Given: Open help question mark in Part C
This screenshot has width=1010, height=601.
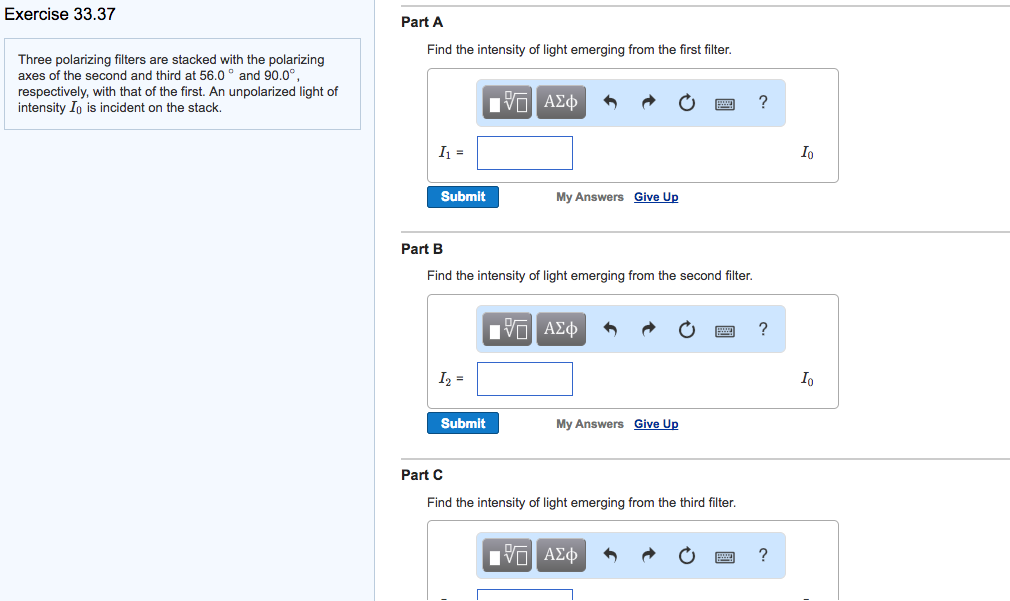Looking at the screenshot, I should [x=764, y=555].
